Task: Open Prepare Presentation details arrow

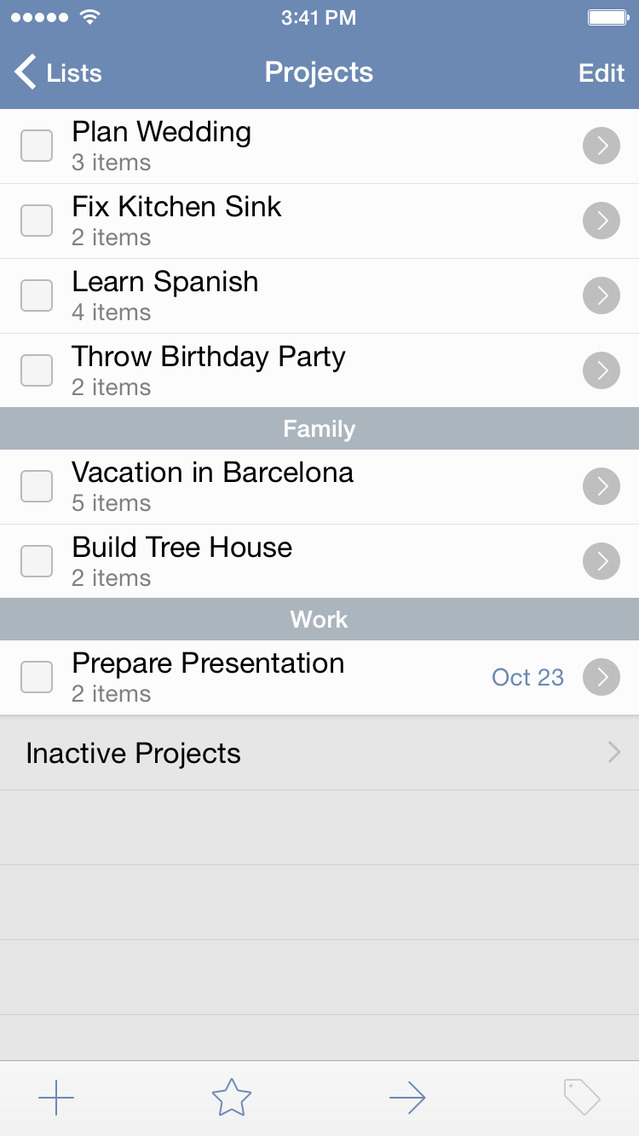Action: click(x=601, y=677)
